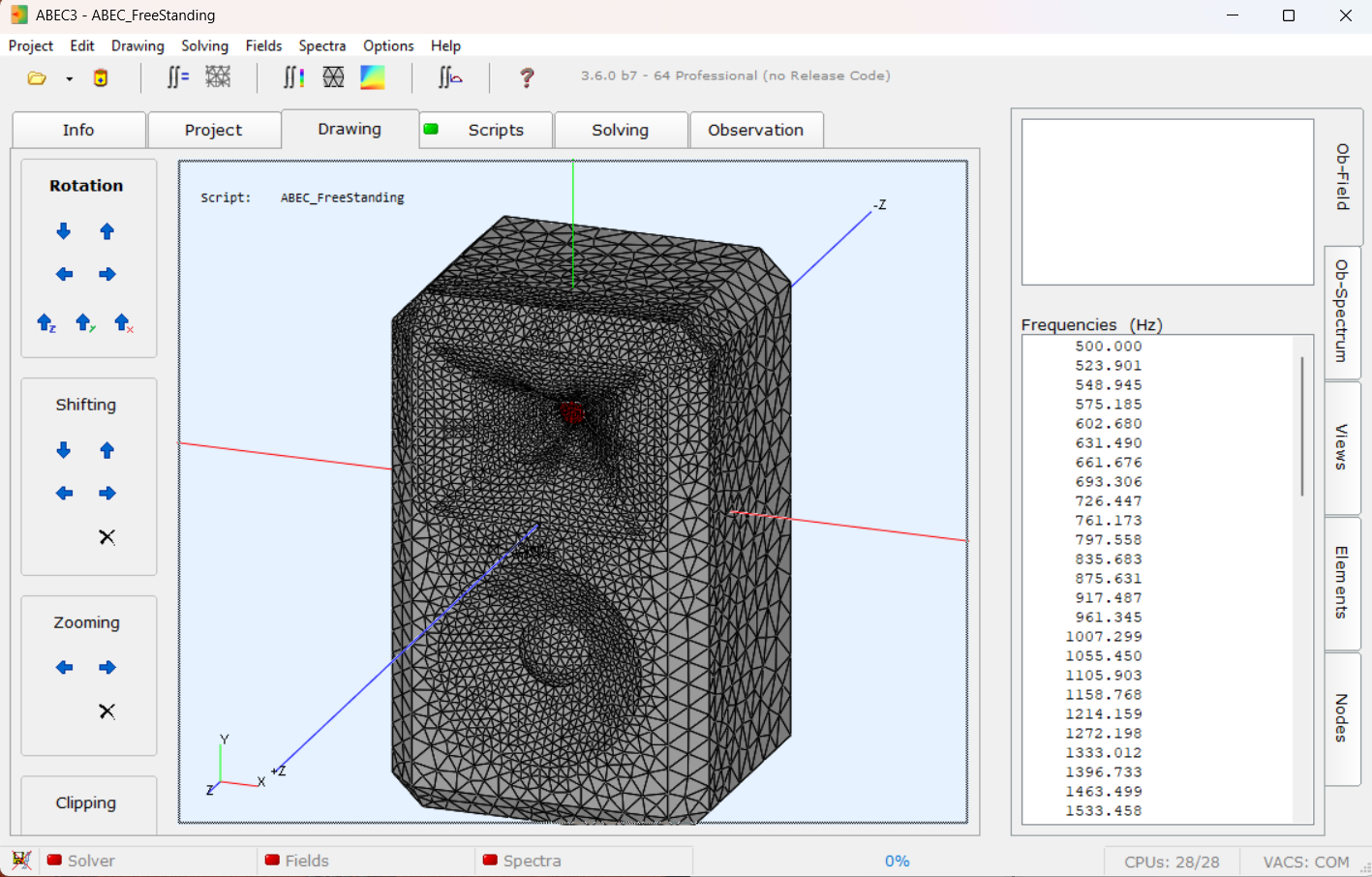Shift view up in Shifting panel
1372x877 pixels.
[x=107, y=450]
